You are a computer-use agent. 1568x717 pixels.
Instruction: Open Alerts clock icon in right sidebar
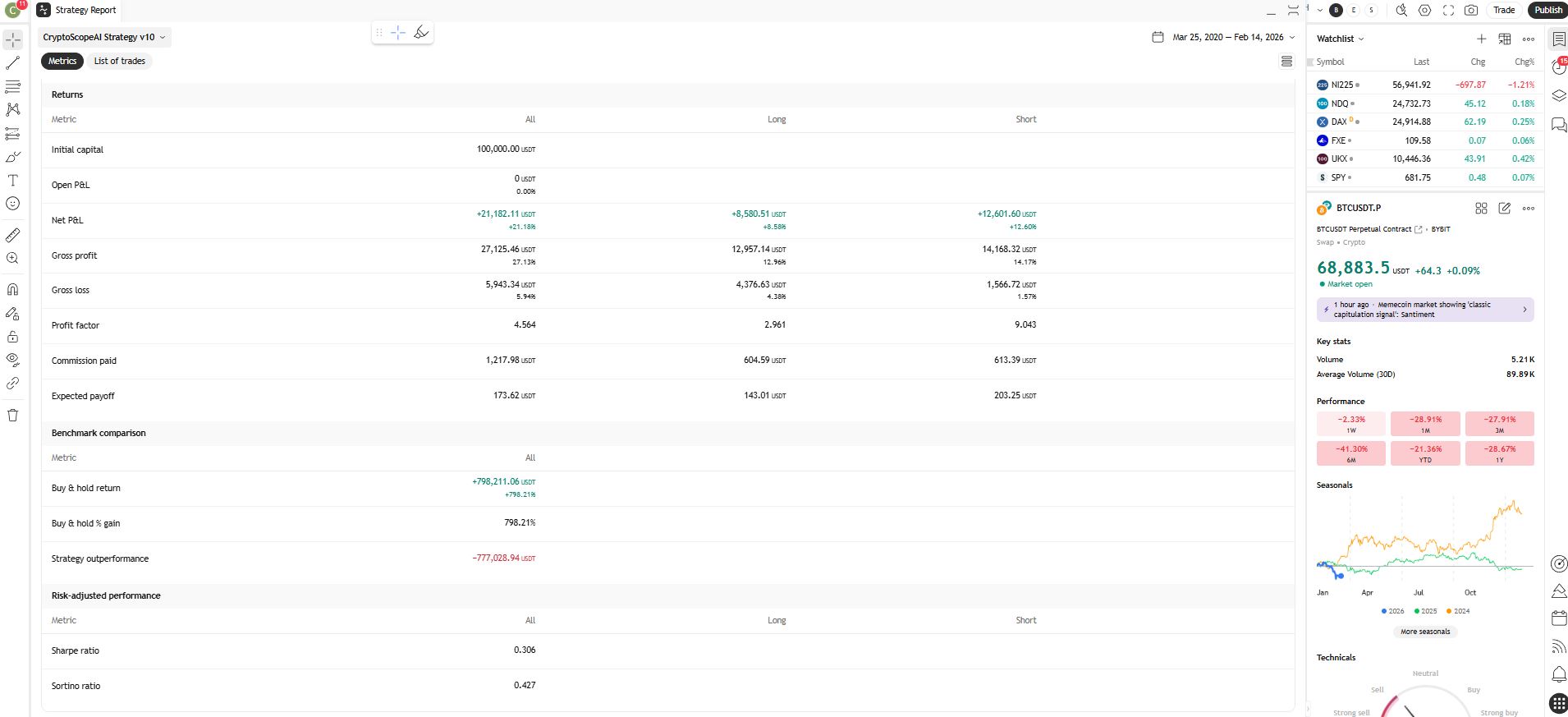point(1558,67)
